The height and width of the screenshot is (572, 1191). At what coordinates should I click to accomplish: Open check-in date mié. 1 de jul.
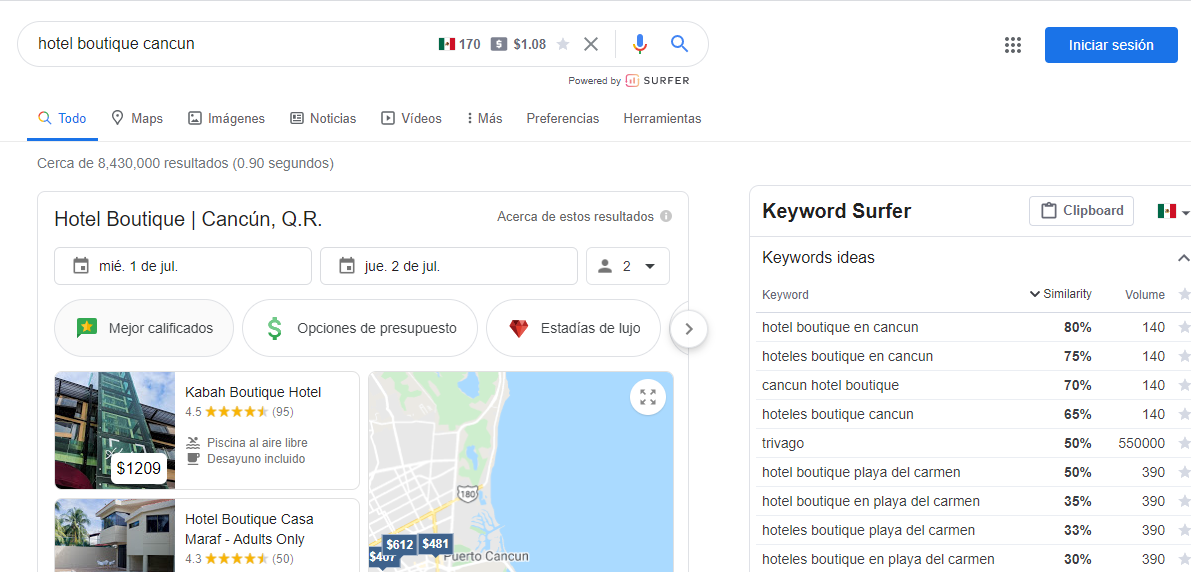pyautogui.click(x=183, y=266)
